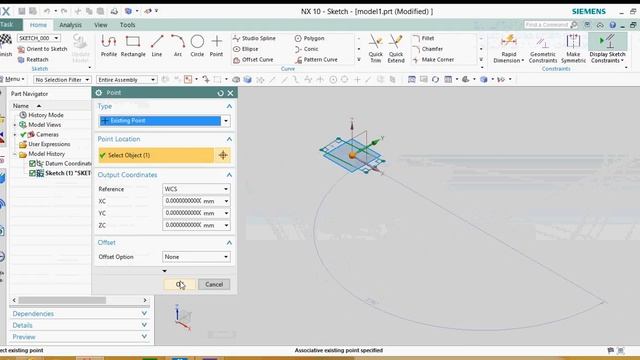640x360 pixels.
Task: Open the ZC value options dropdown
Action: click(226, 225)
